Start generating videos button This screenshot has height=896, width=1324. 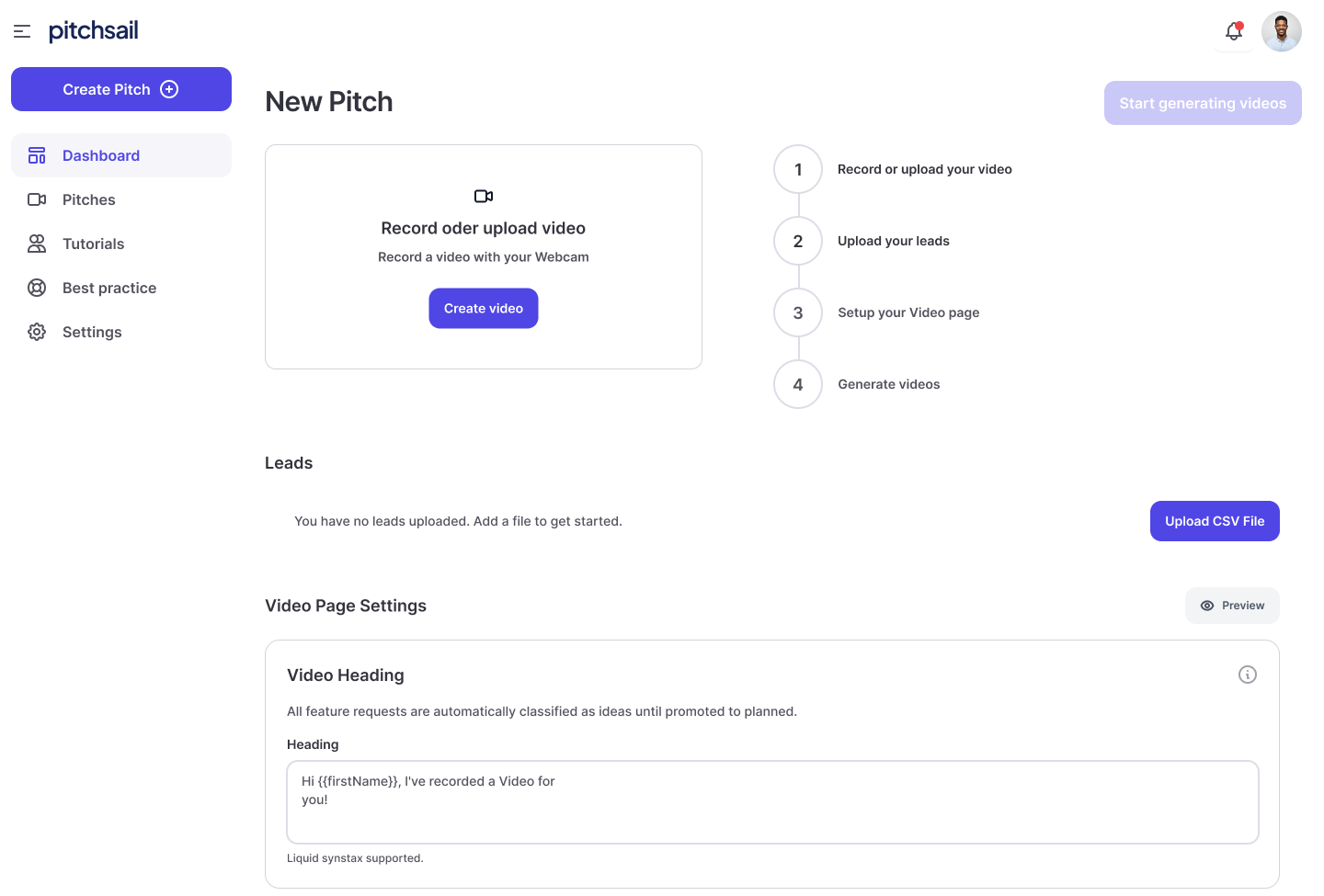(x=1203, y=103)
